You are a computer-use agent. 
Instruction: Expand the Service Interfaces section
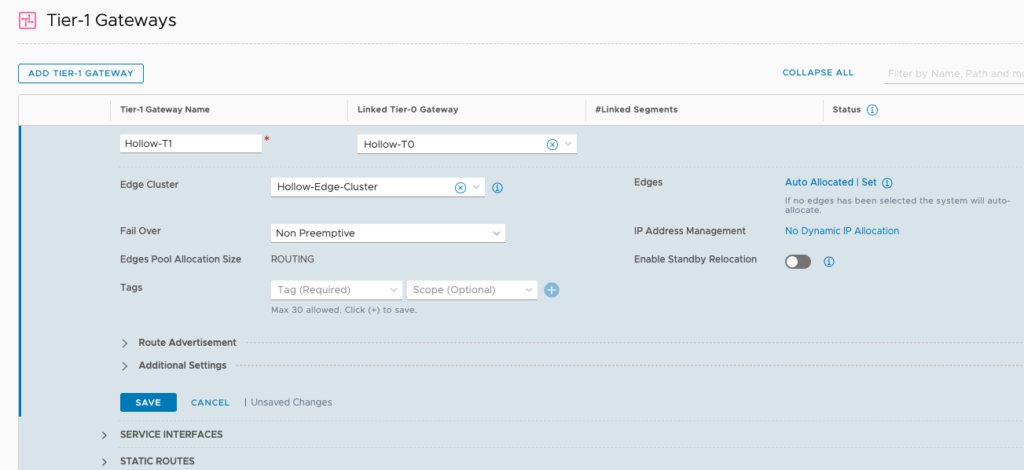click(x=105, y=435)
